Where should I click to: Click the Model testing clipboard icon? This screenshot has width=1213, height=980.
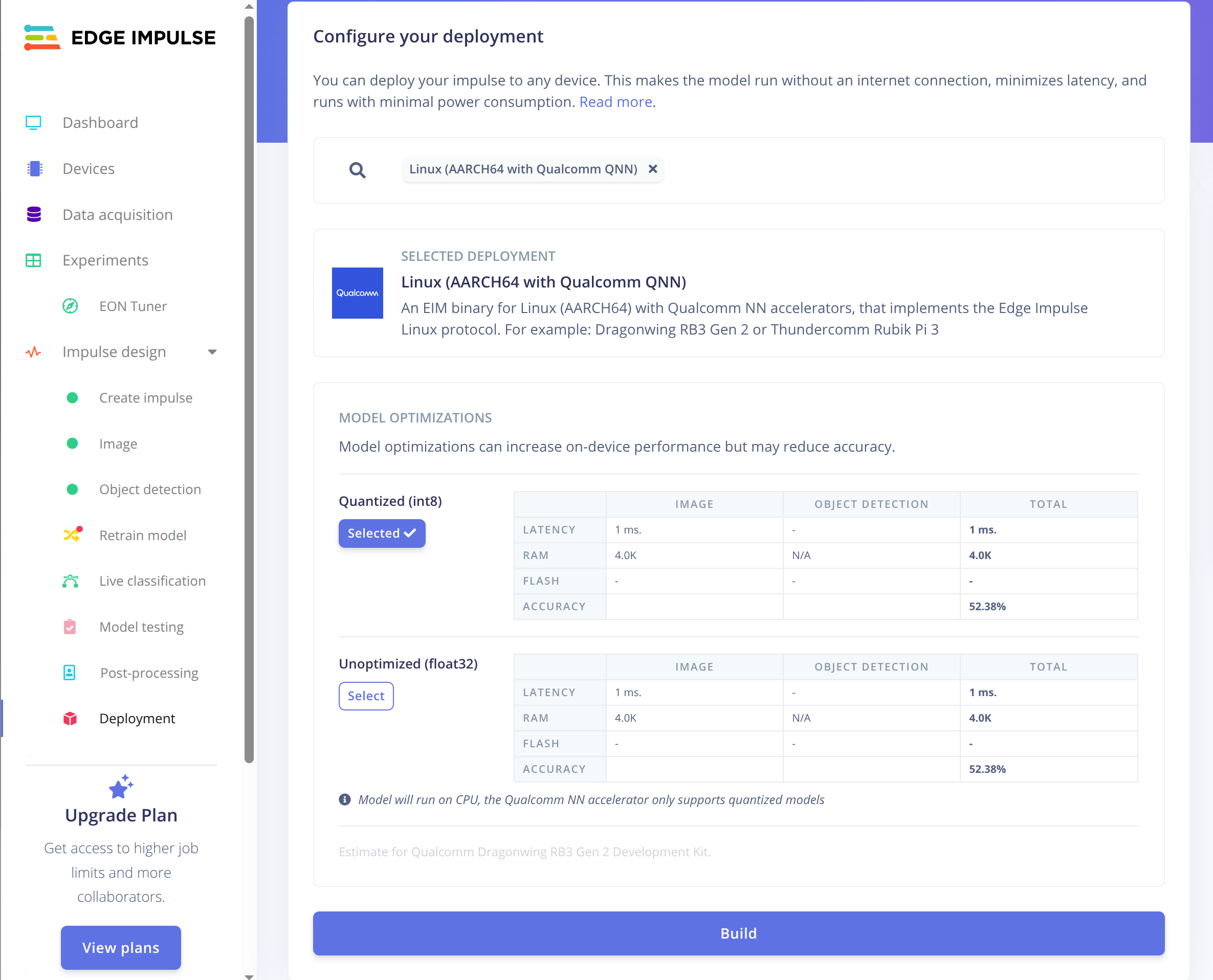(70, 627)
